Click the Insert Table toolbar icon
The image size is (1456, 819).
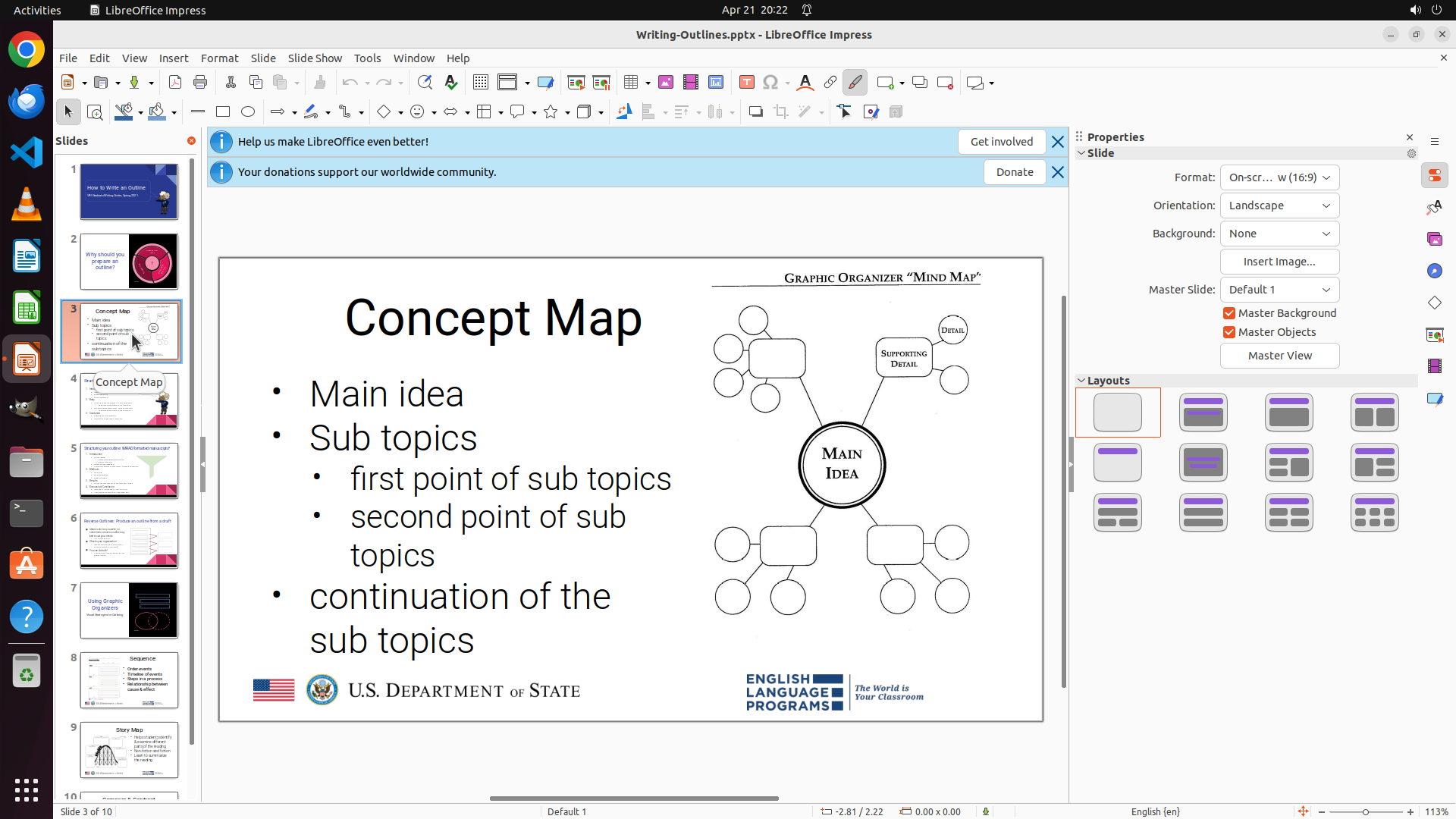coord(631,83)
